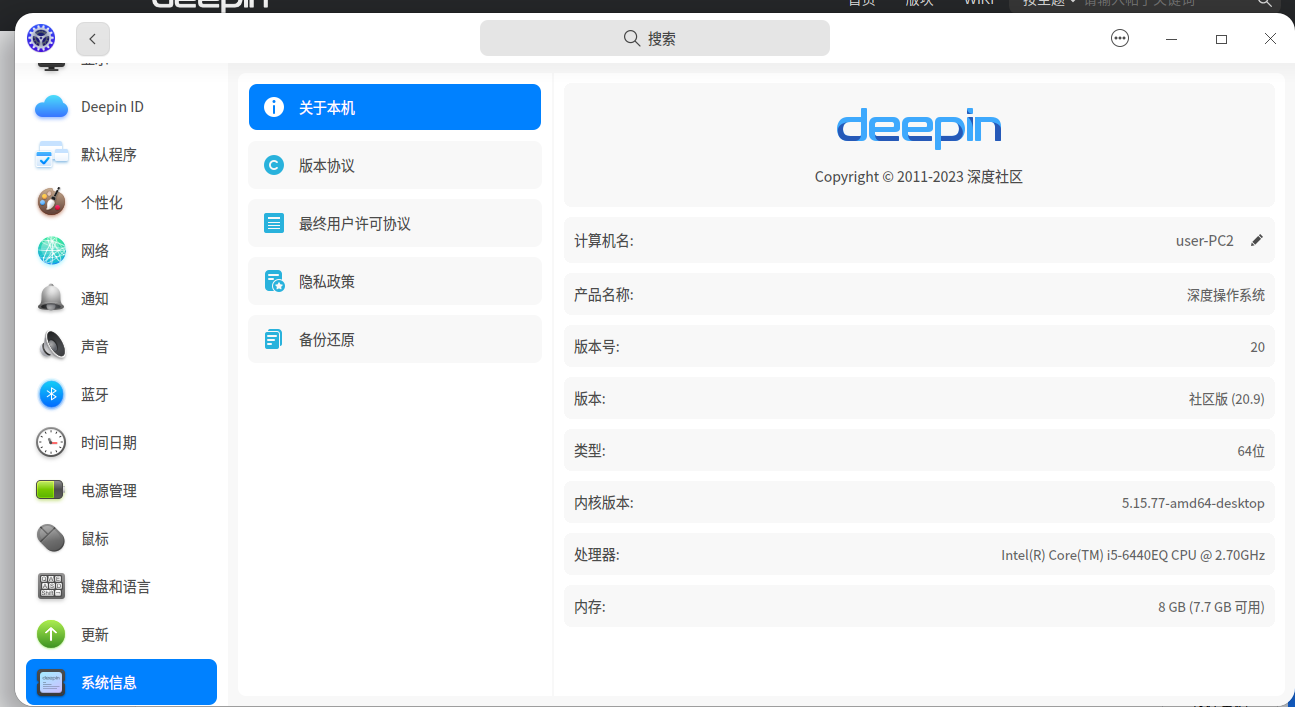Open the three-dot main menu
The image size is (1295, 707).
[1120, 39]
